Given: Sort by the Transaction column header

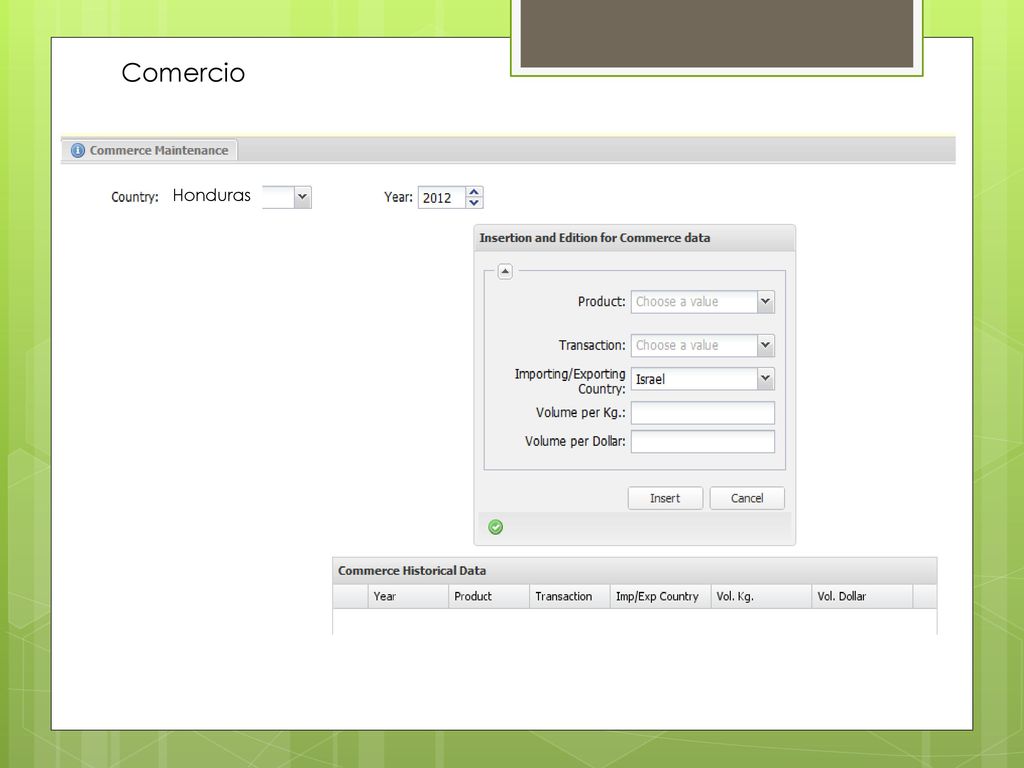Looking at the screenshot, I should click(x=570, y=596).
